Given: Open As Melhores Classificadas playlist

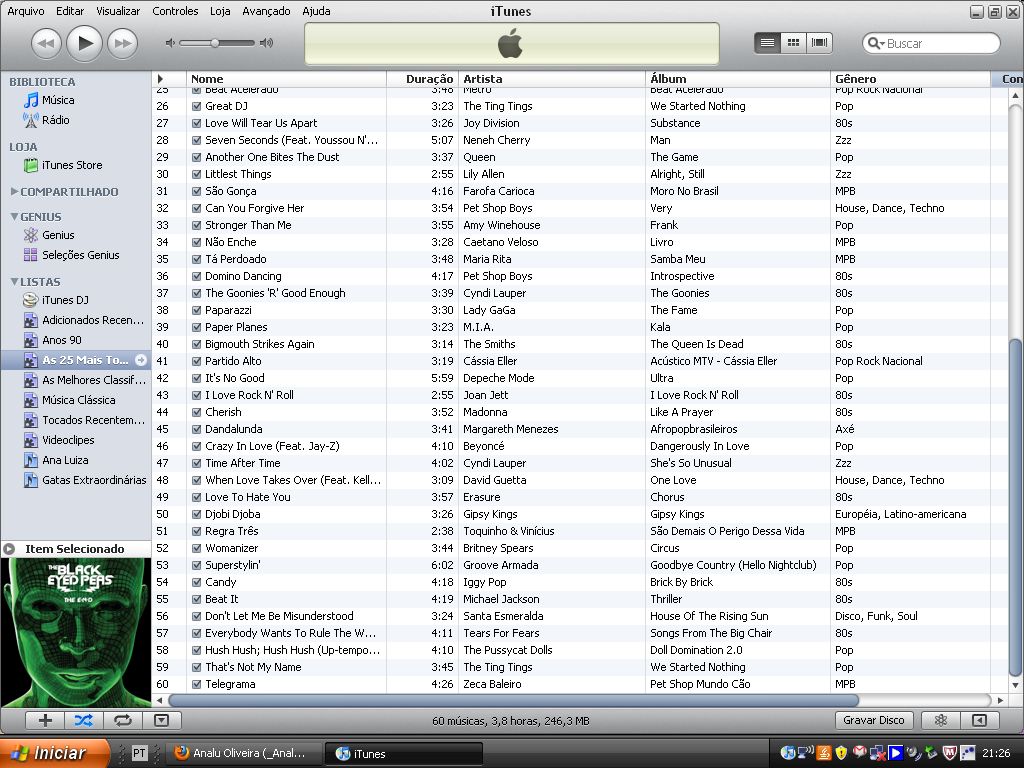Looking at the screenshot, I should pyautogui.click(x=85, y=380).
